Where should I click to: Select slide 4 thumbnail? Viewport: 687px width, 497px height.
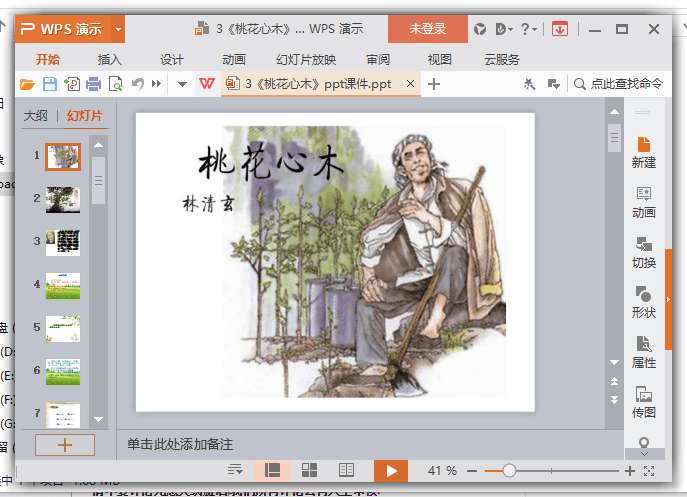point(63,286)
